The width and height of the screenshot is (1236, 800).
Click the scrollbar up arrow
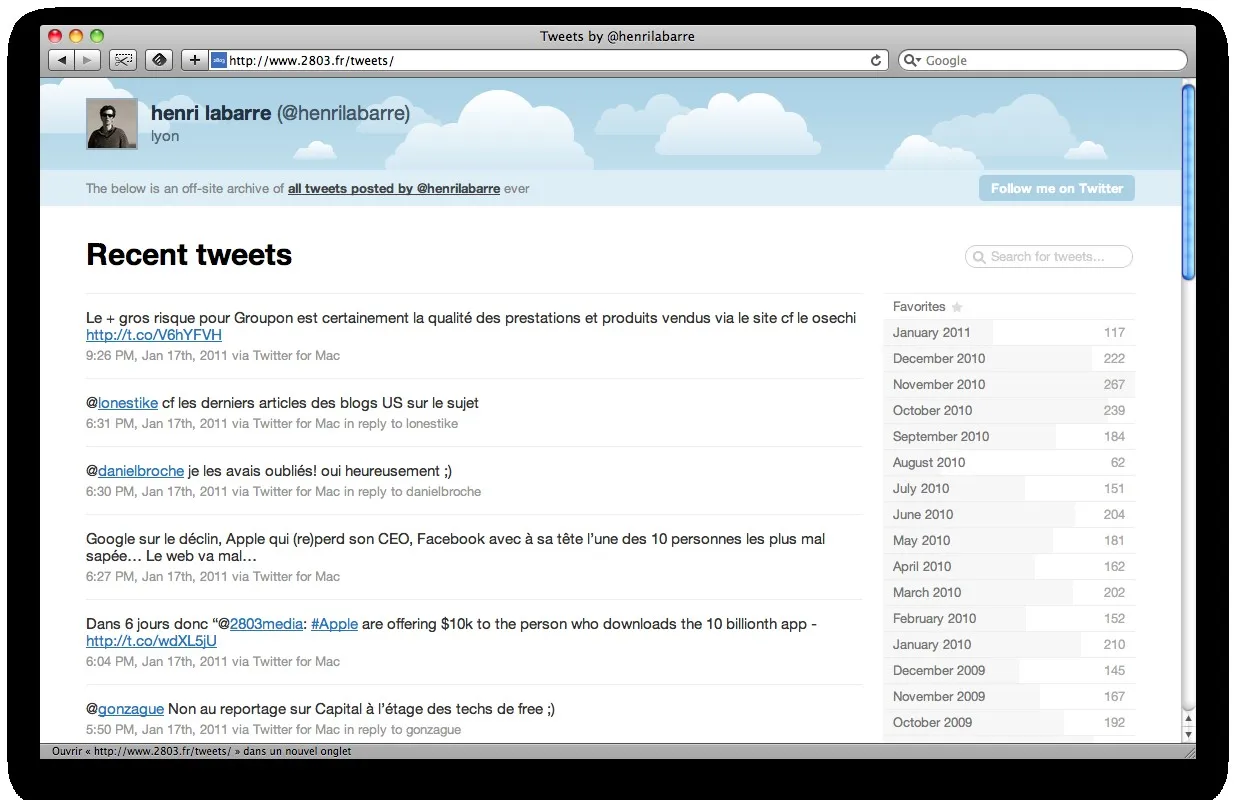(1188, 718)
